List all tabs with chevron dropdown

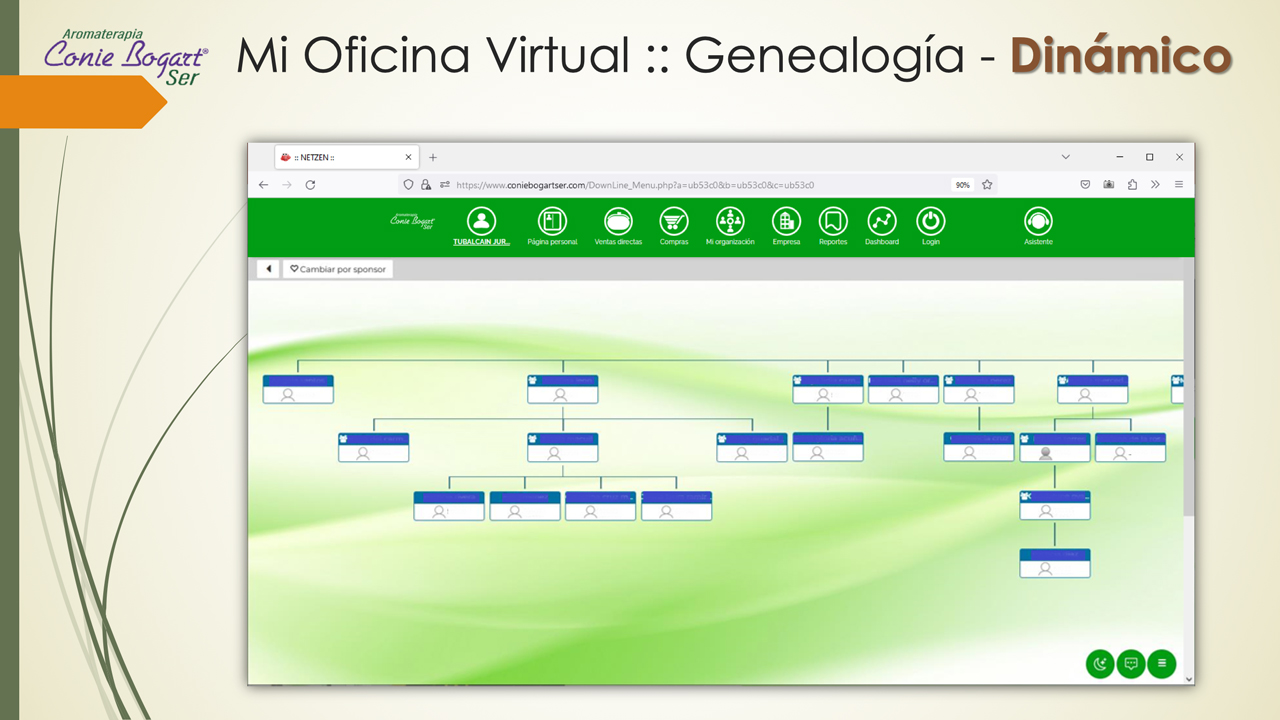click(1065, 157)
